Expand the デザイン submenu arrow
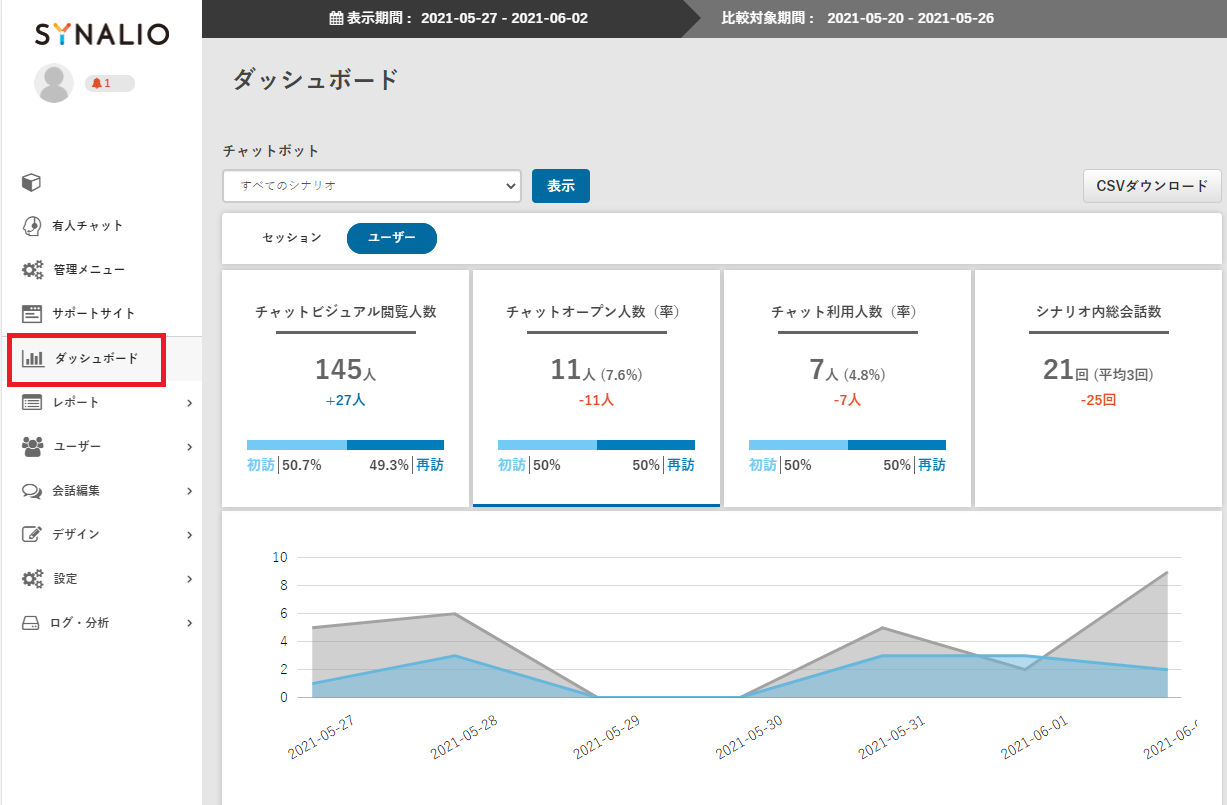The height and width of the screenshot is (805, 1227). (x=189, y=535)
